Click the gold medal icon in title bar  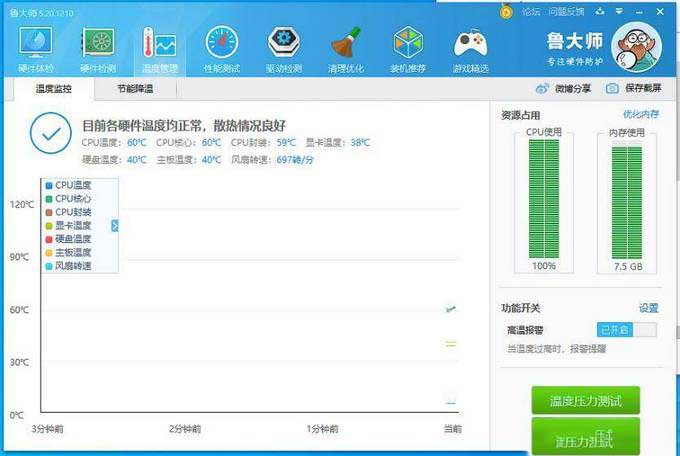click(506, 12)
